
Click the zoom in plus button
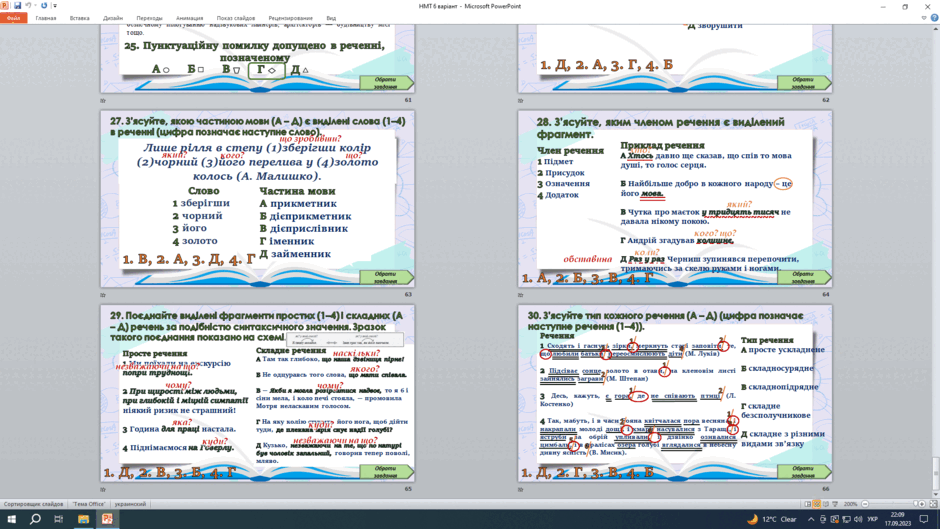922,504
